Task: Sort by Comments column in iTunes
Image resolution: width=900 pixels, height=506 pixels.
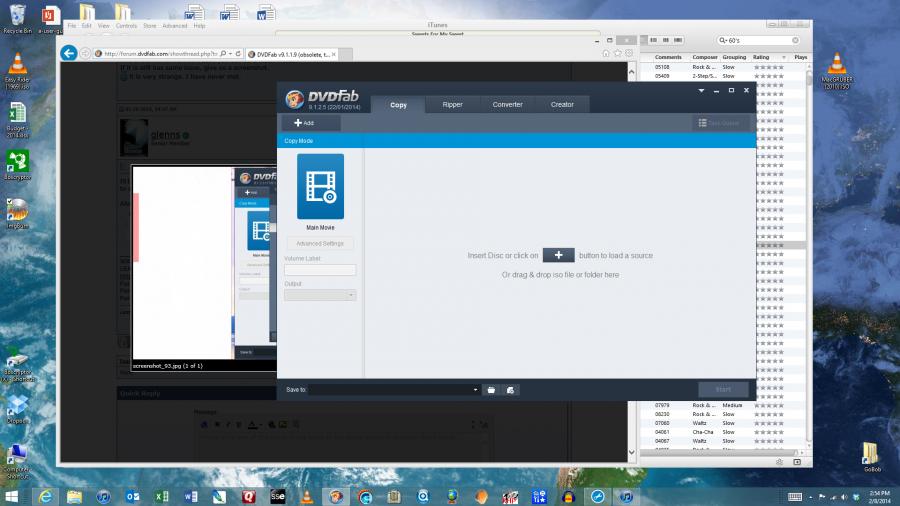Action: [x=668, y=57]
